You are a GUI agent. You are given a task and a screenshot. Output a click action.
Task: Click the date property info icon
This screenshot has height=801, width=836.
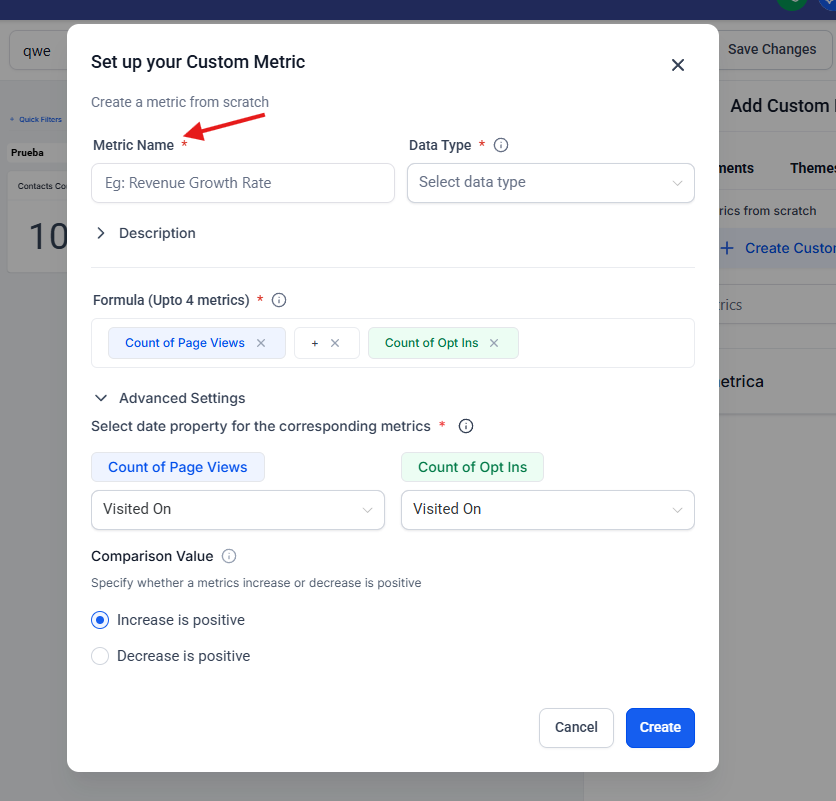pos(465,426)
